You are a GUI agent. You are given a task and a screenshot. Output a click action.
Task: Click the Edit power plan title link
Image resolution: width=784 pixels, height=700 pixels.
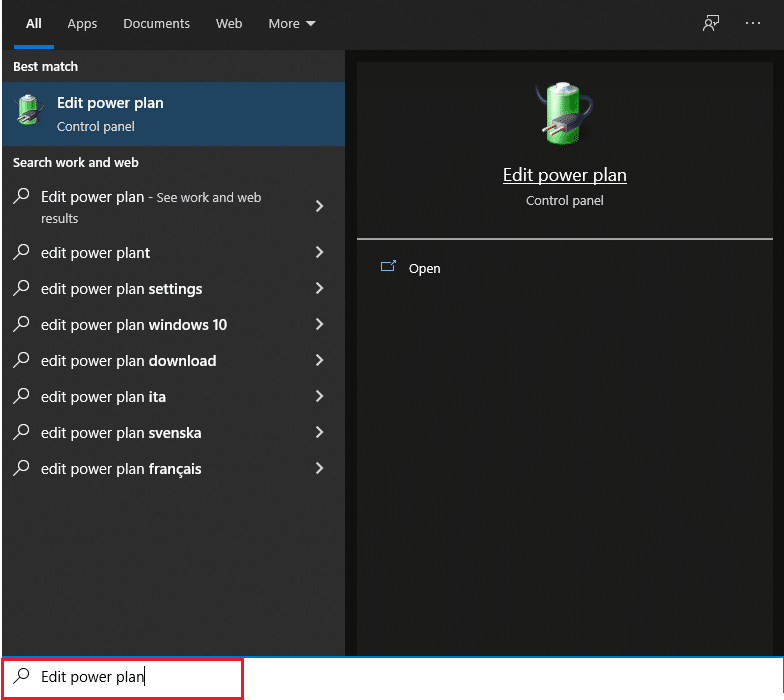coord(564,175)
